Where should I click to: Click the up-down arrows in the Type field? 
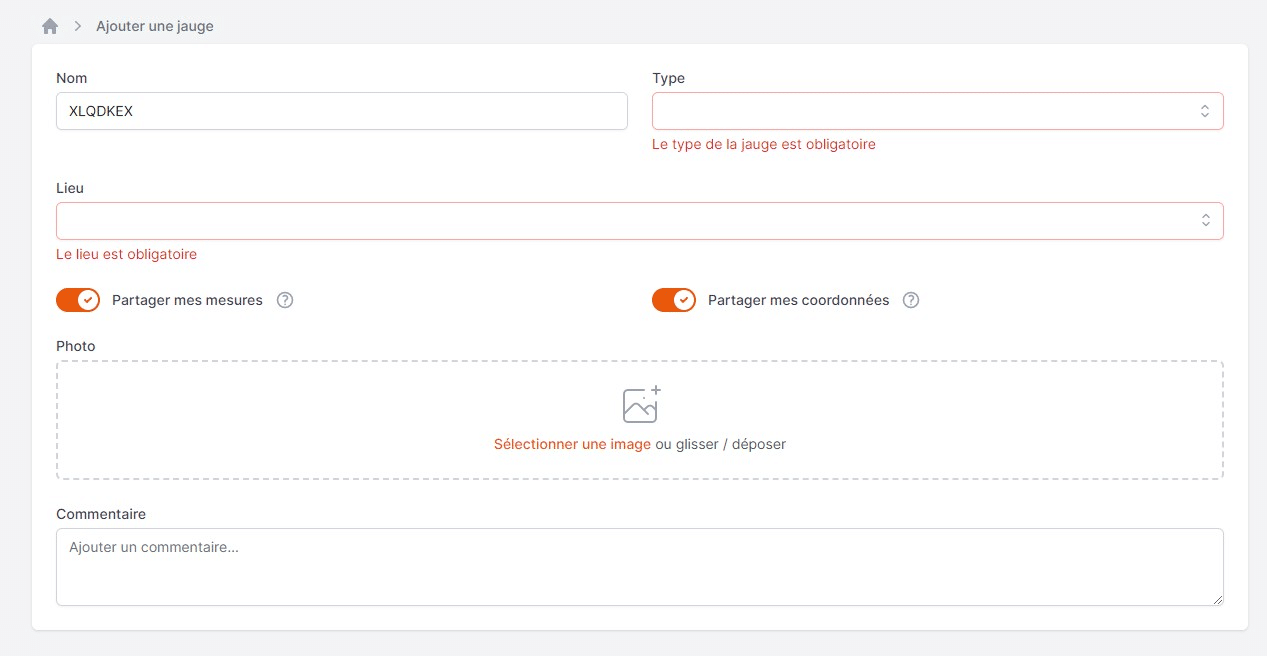(x=1205, y=111)
